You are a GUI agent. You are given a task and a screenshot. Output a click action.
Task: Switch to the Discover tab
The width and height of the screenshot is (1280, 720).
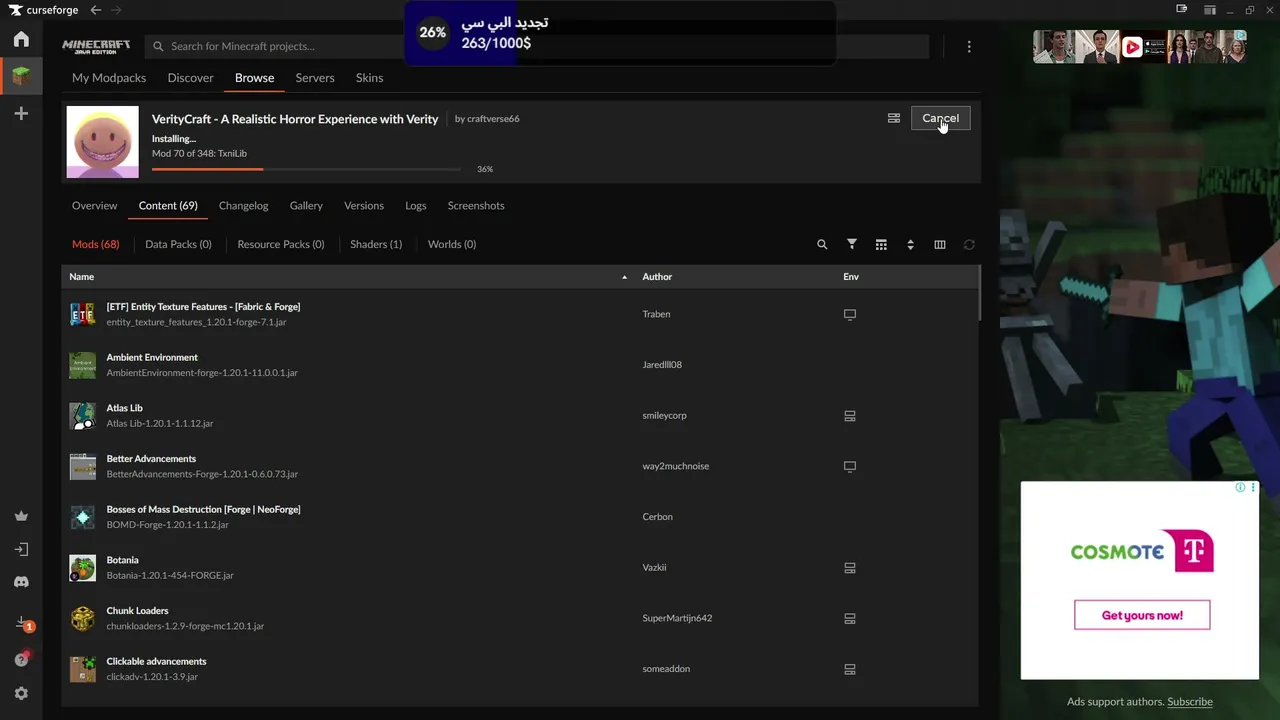click(x=191, y=78)
